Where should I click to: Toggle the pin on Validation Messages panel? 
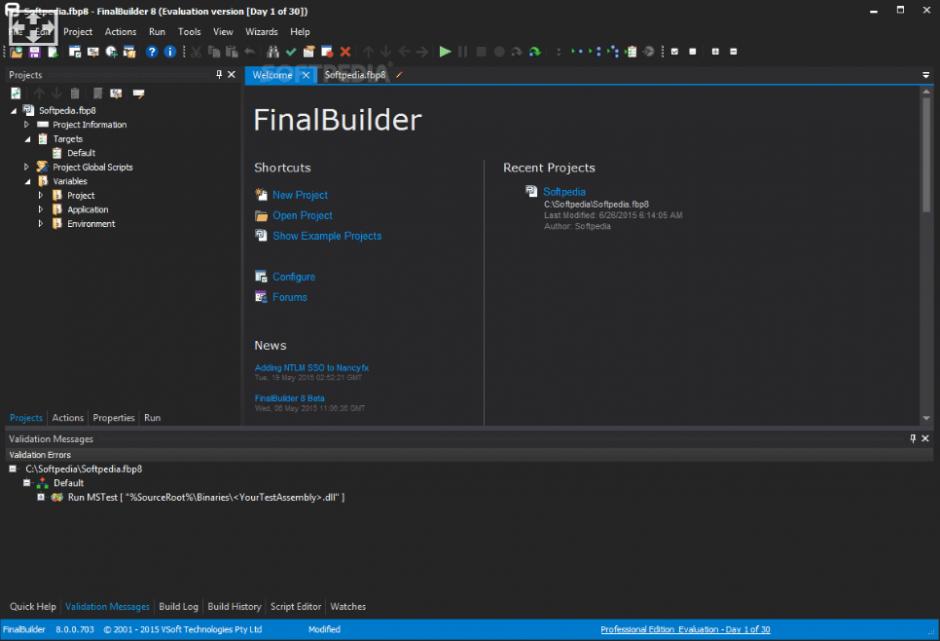click(x=912, y=438)
